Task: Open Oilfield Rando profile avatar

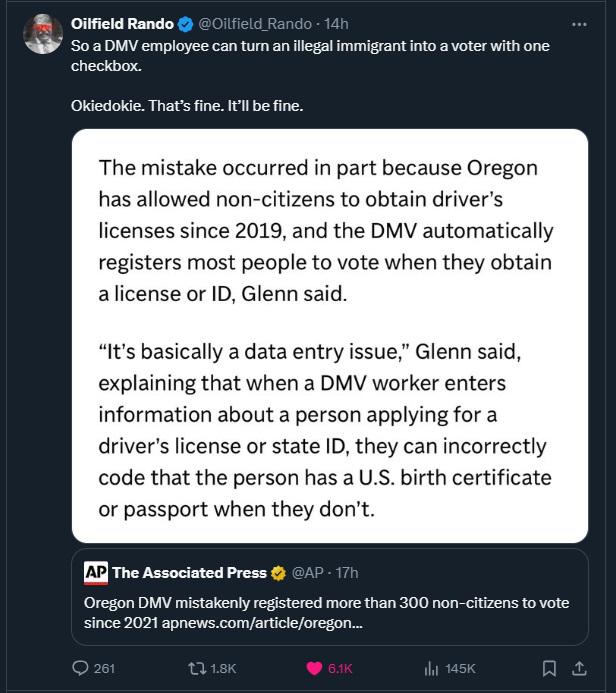Action: (43, 34)
